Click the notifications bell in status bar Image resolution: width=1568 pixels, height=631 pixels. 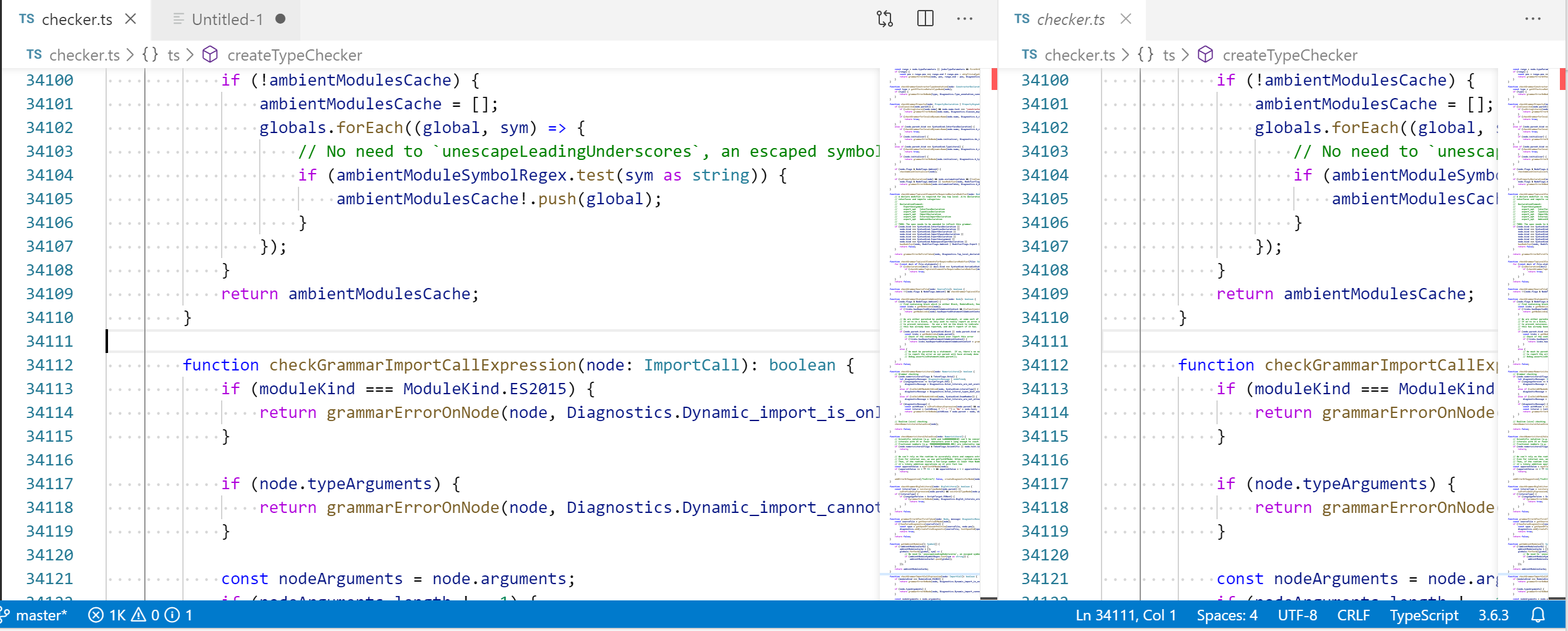[1538, 615]
